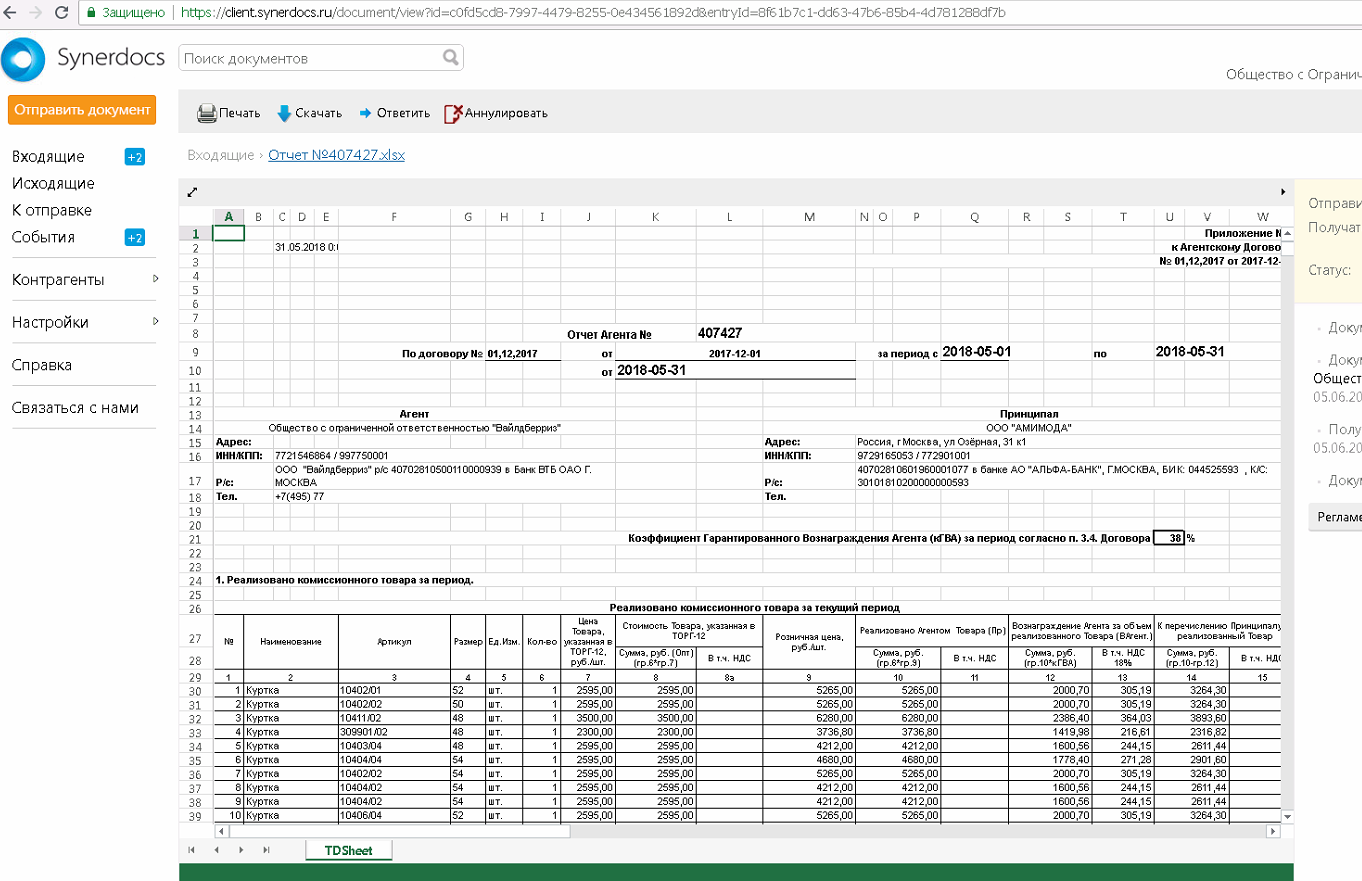Click the Annul (Аннулировать) red-cross icon
Viewport: 1362px width, 881px height.
tap(453, 113)
